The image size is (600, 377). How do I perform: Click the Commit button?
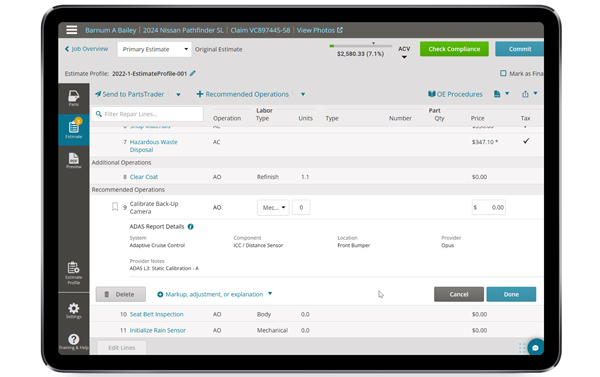519,49
